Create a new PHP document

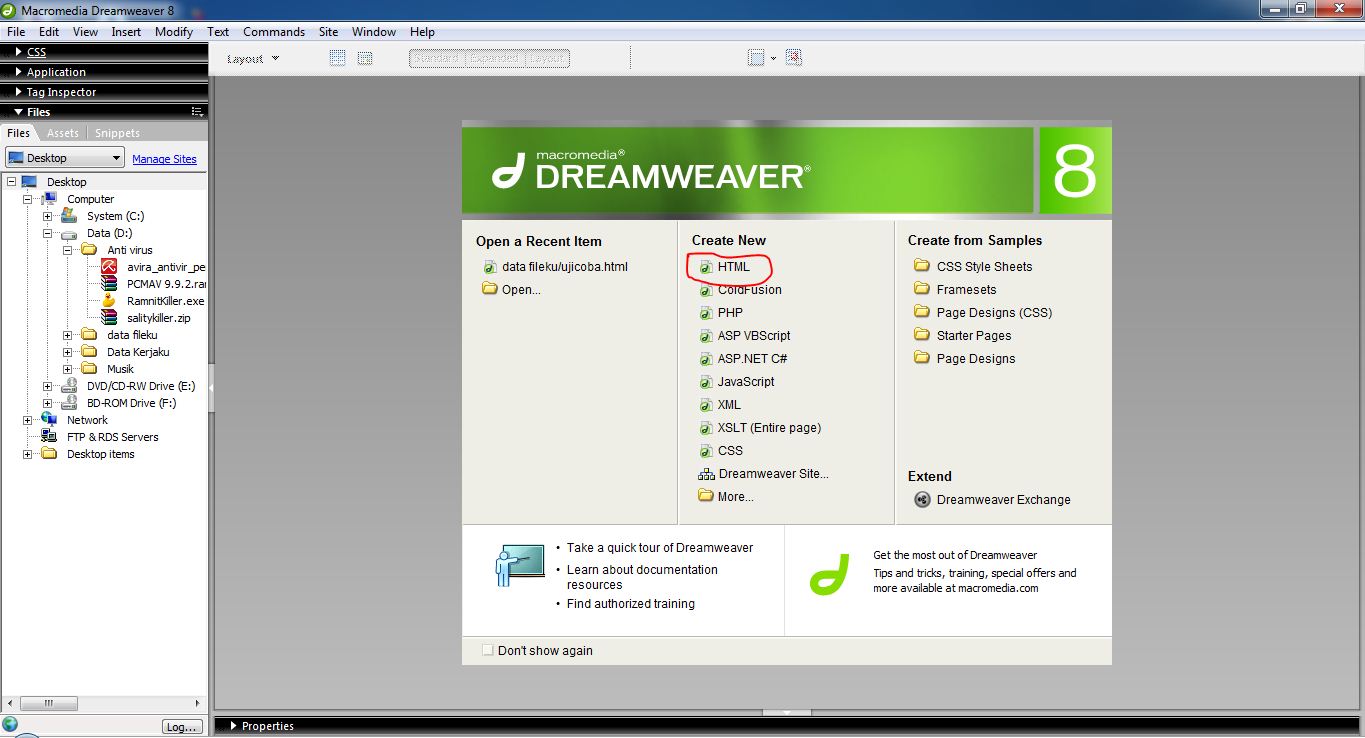(721, 313)
